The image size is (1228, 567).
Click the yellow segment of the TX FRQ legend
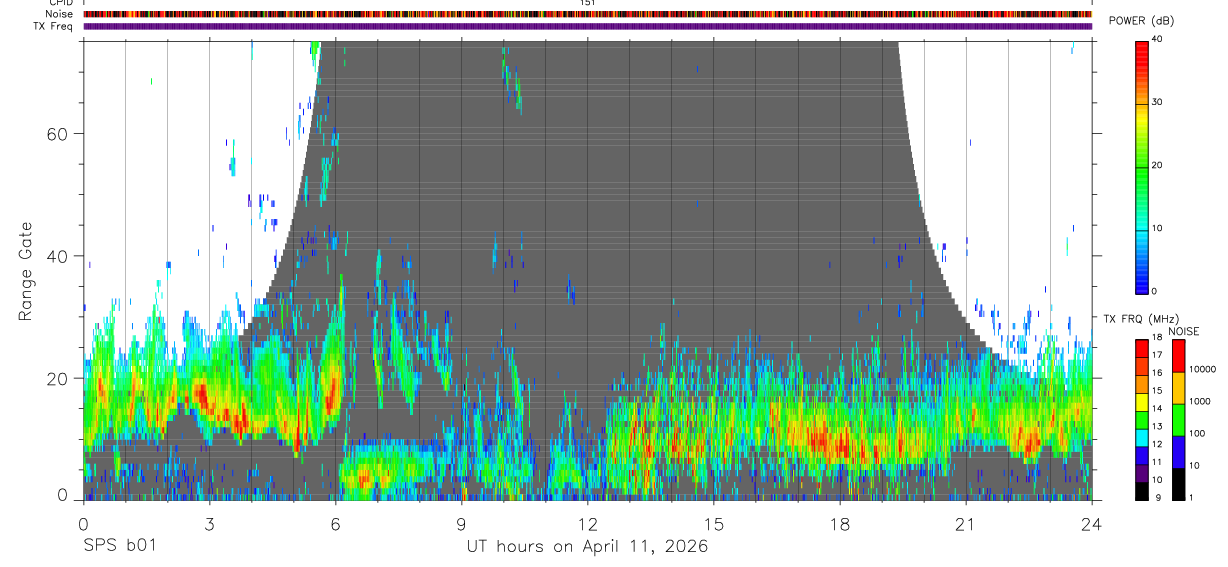coord(1142,402)
